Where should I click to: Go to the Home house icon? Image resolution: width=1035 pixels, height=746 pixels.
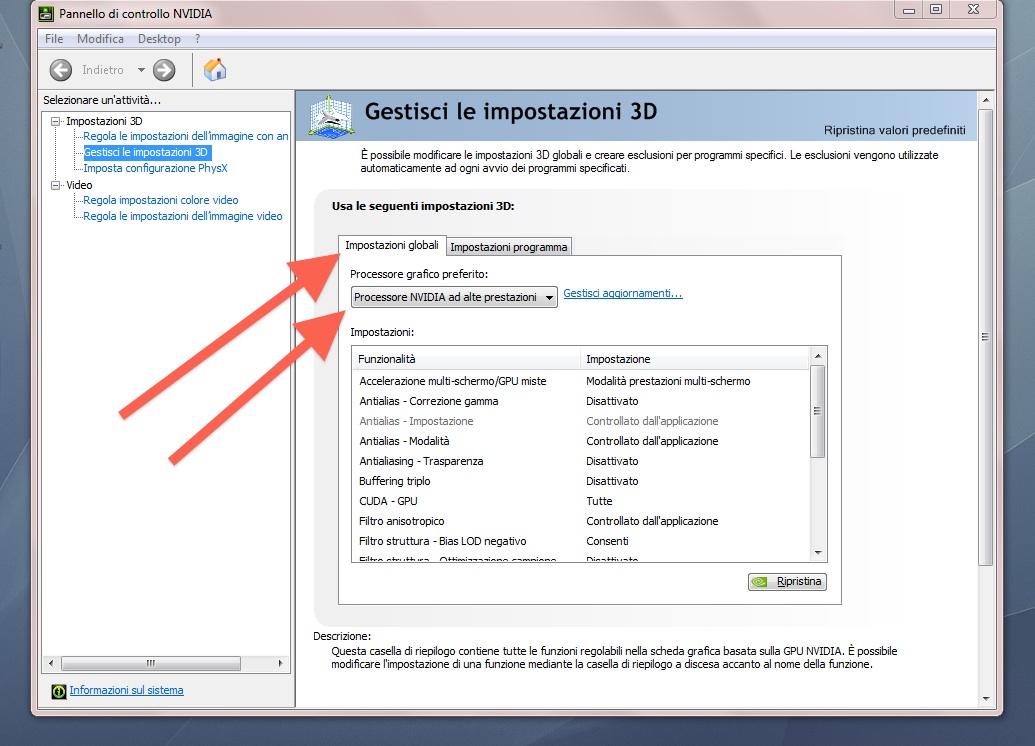click(x=215, y=70)
